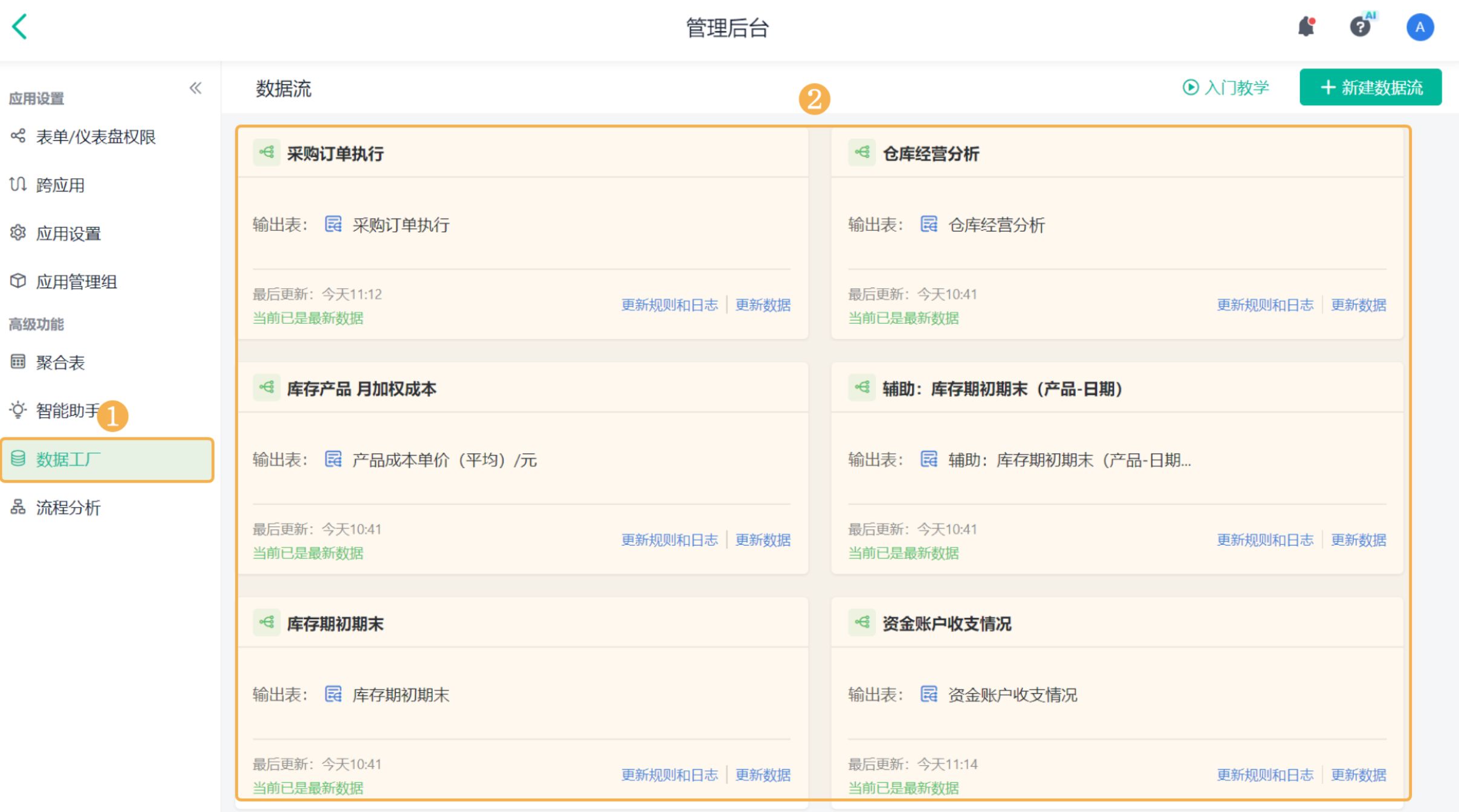Open the AI help question icon

pyautogui.click(x=1360, y=27)
